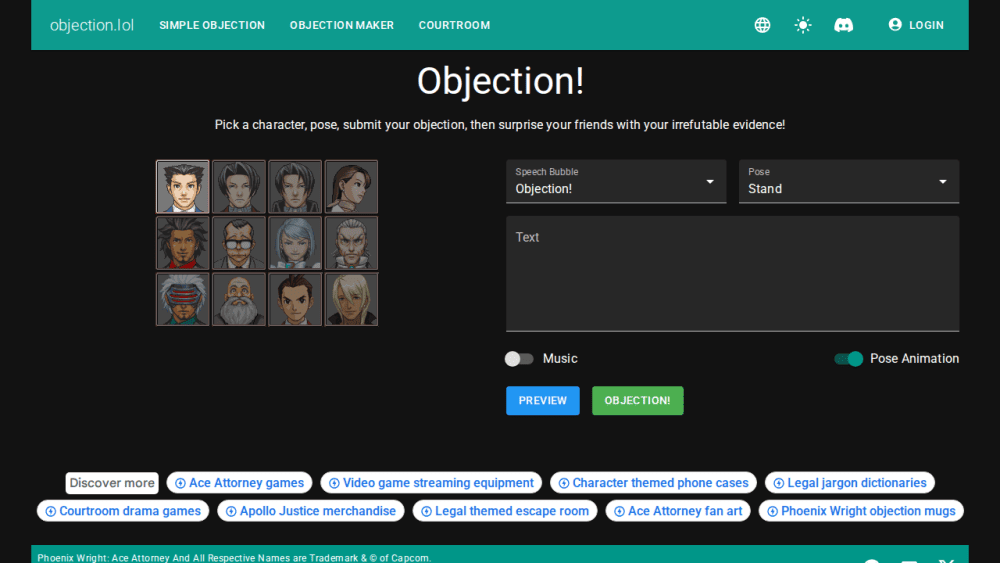Disable the Pose Animation toggle
This screenshot has height=563, width=1000.
[x=849, y=358]
